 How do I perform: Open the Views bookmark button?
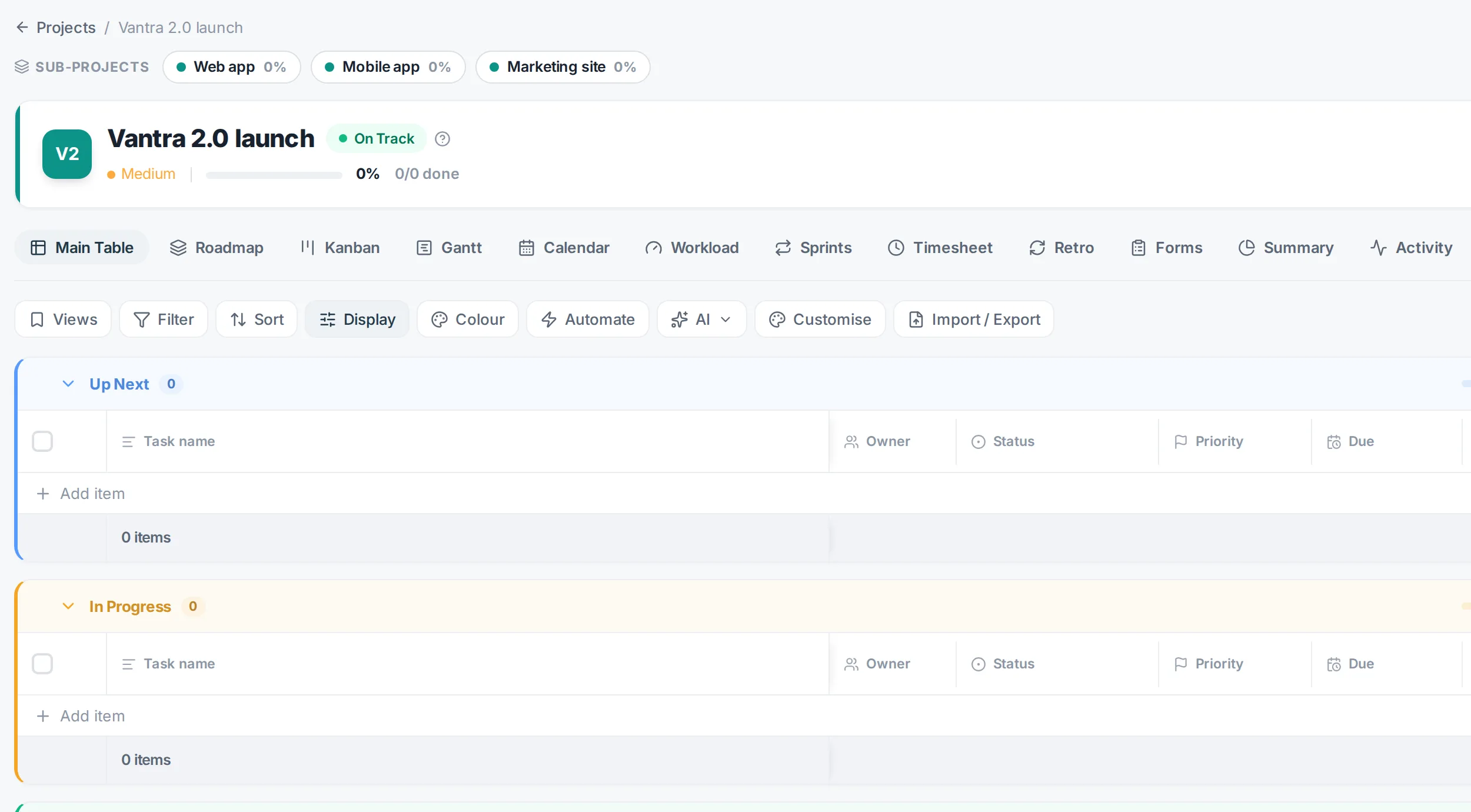click(63, 319)
